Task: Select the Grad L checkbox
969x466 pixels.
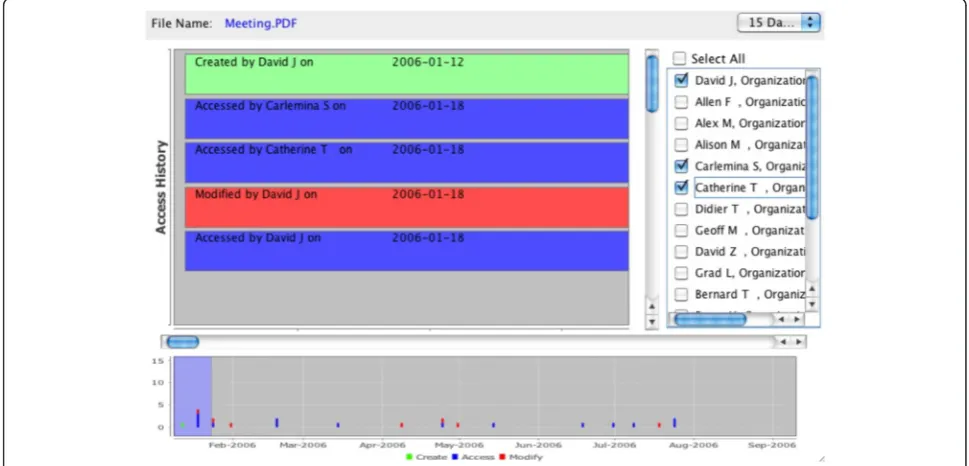Action: (681, 273)
